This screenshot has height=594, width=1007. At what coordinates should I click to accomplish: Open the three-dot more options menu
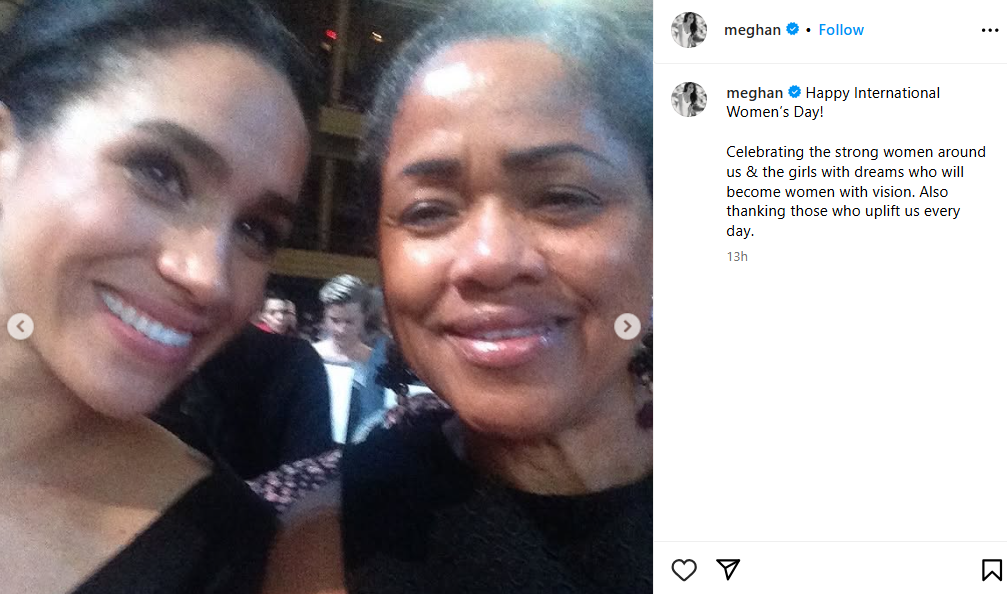coord(990,30)
